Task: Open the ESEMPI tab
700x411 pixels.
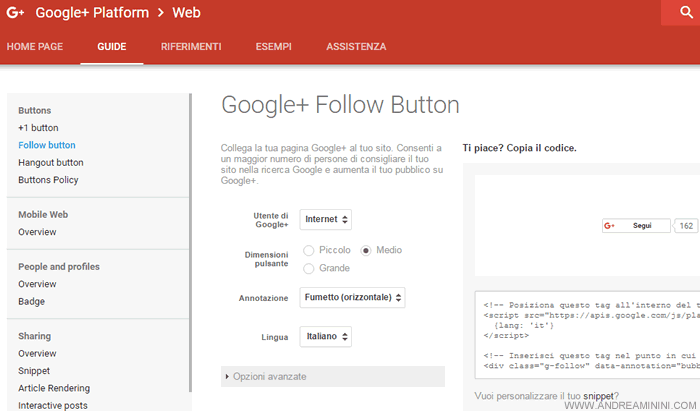Action: click(x=274, y=47)
